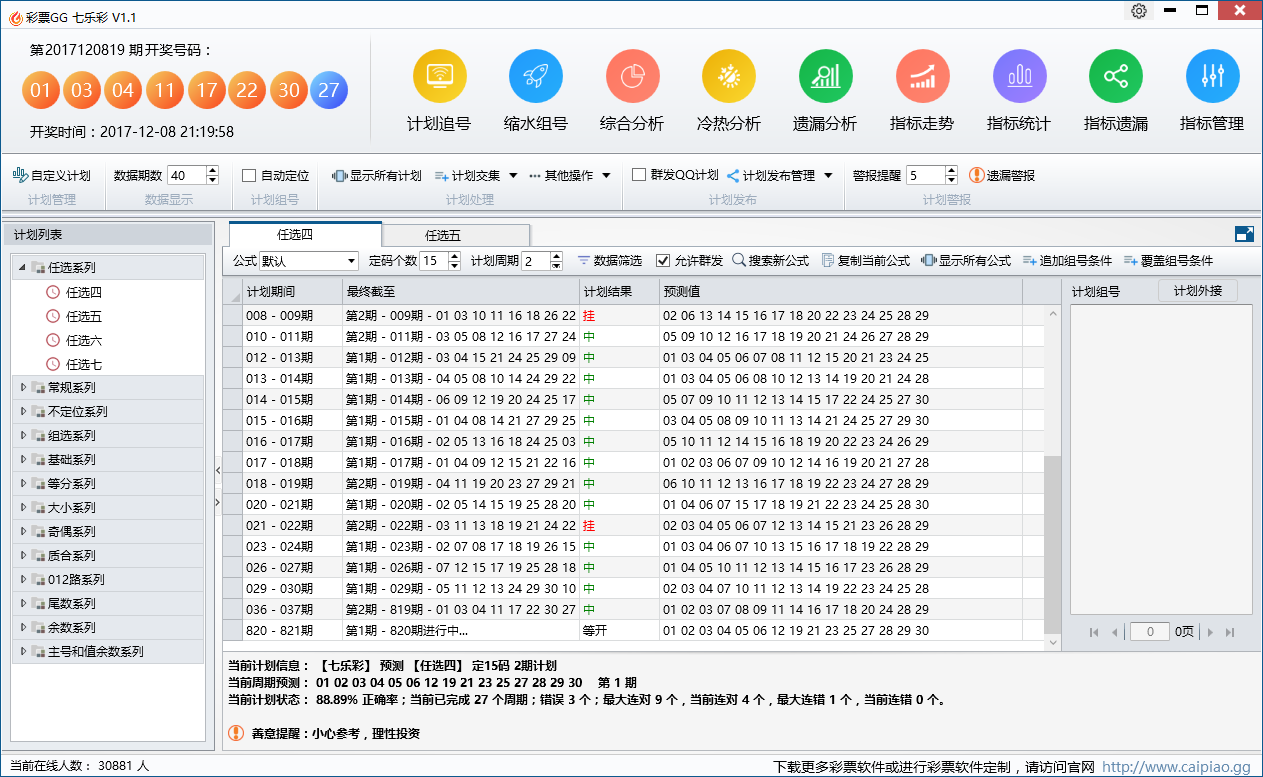
Task: Open the 公式 默认 dropdown
Action: 308,261
